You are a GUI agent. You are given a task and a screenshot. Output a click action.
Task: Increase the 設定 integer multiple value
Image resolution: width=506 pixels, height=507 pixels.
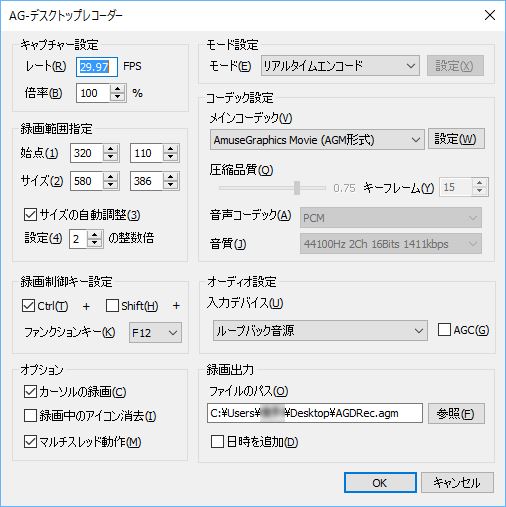(95, 234)
